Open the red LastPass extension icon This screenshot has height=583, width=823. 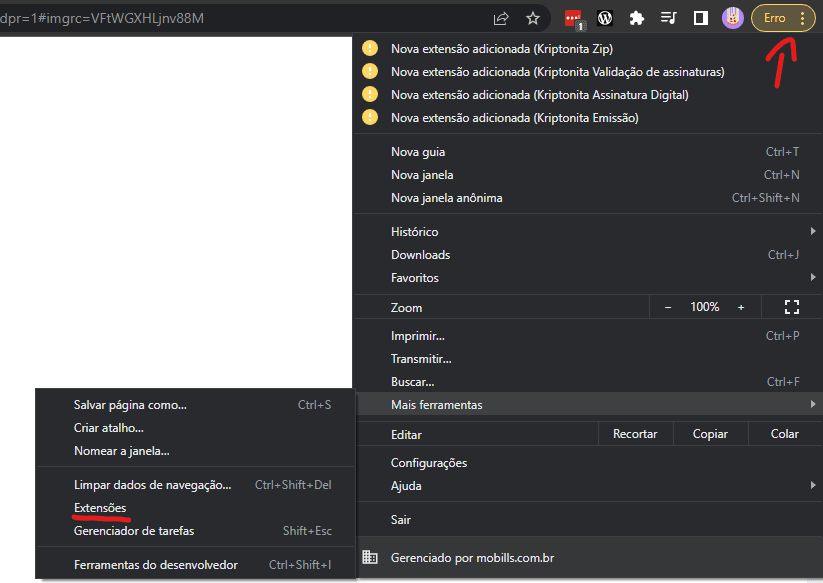[573, 18]
